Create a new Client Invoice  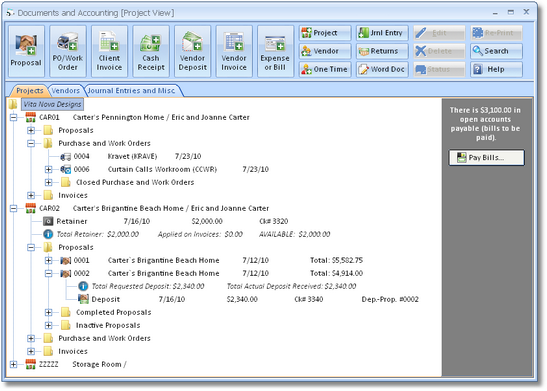tap(109, 51)
